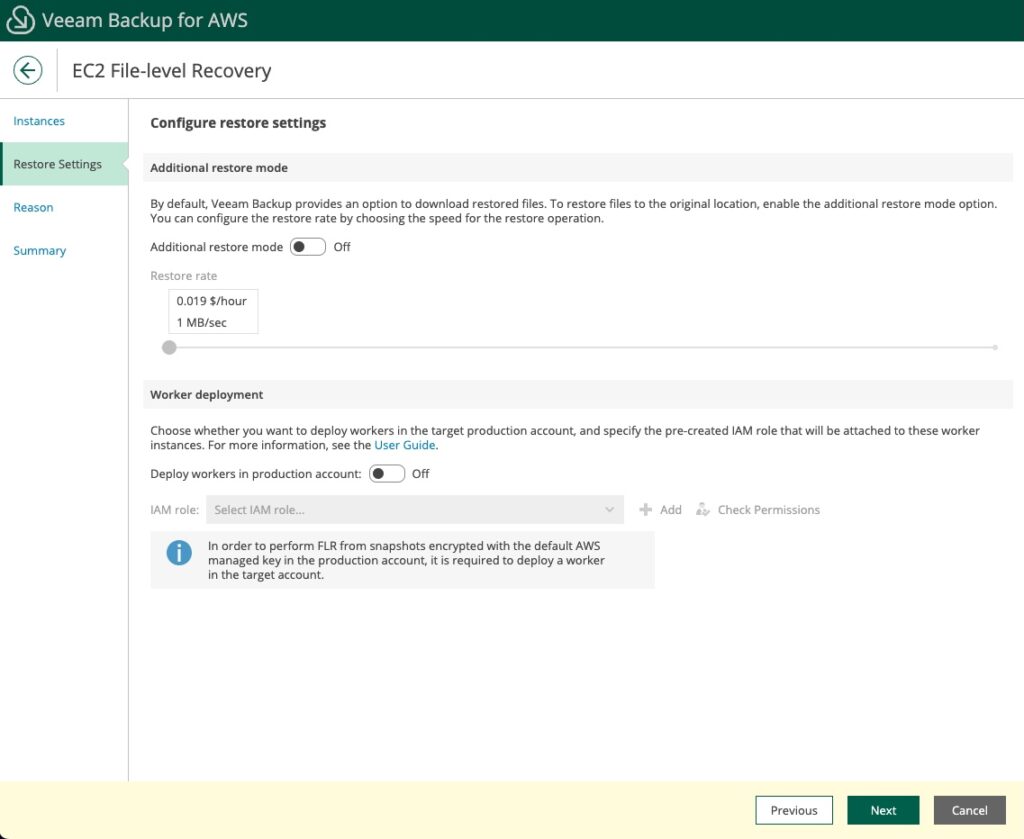1024x839 pixels.
Task: Open the Summary step
Action: click(40, 250)
